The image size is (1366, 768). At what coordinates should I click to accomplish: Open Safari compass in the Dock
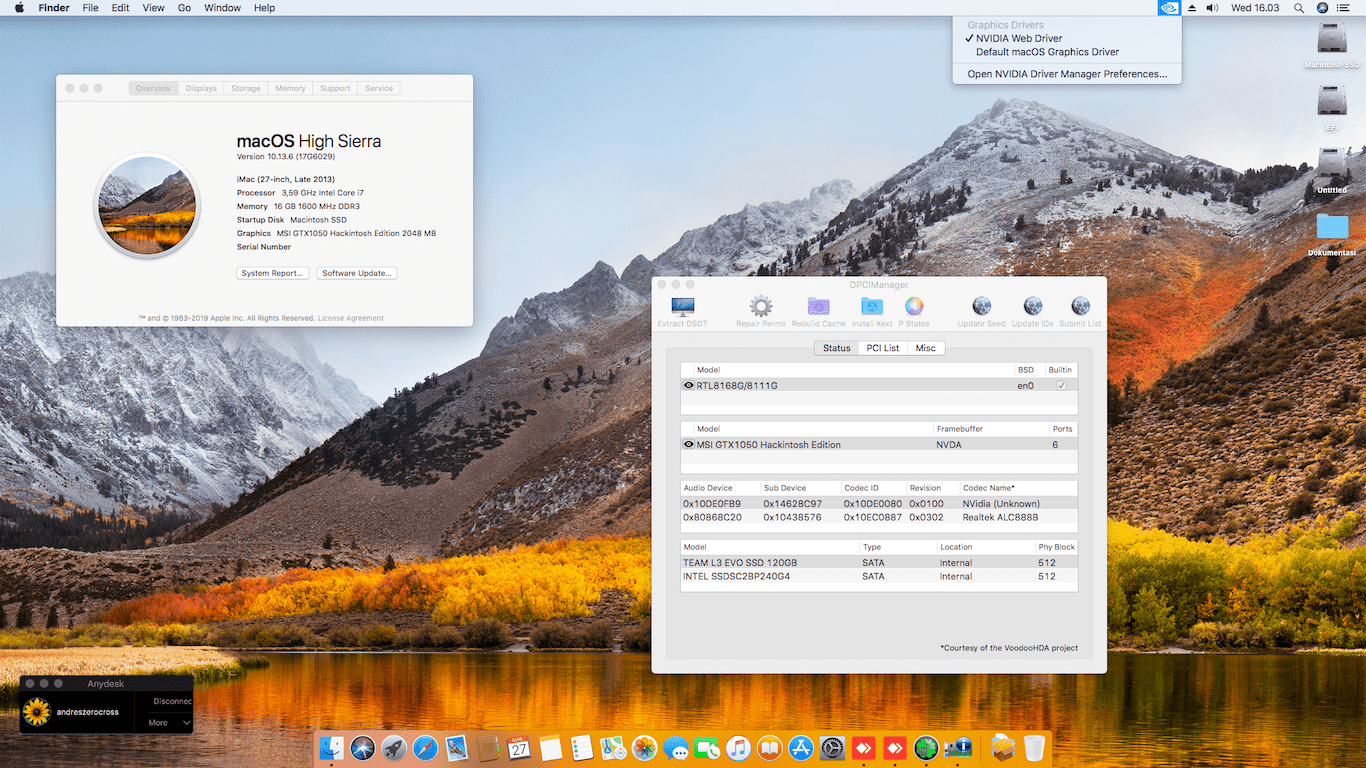point(425,747)
